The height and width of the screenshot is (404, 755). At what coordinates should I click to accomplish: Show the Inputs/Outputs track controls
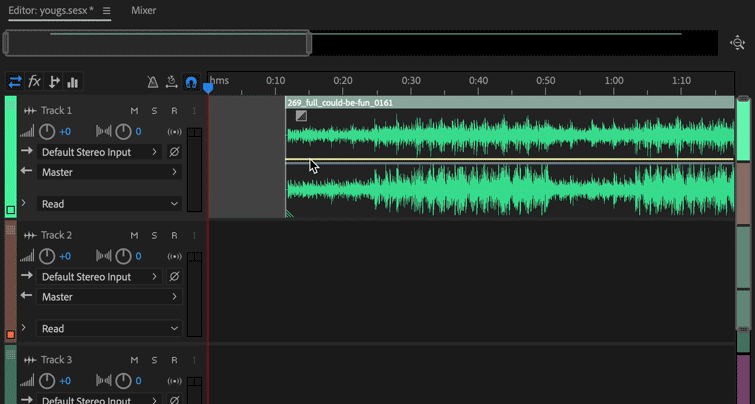[x=15, y=82]
